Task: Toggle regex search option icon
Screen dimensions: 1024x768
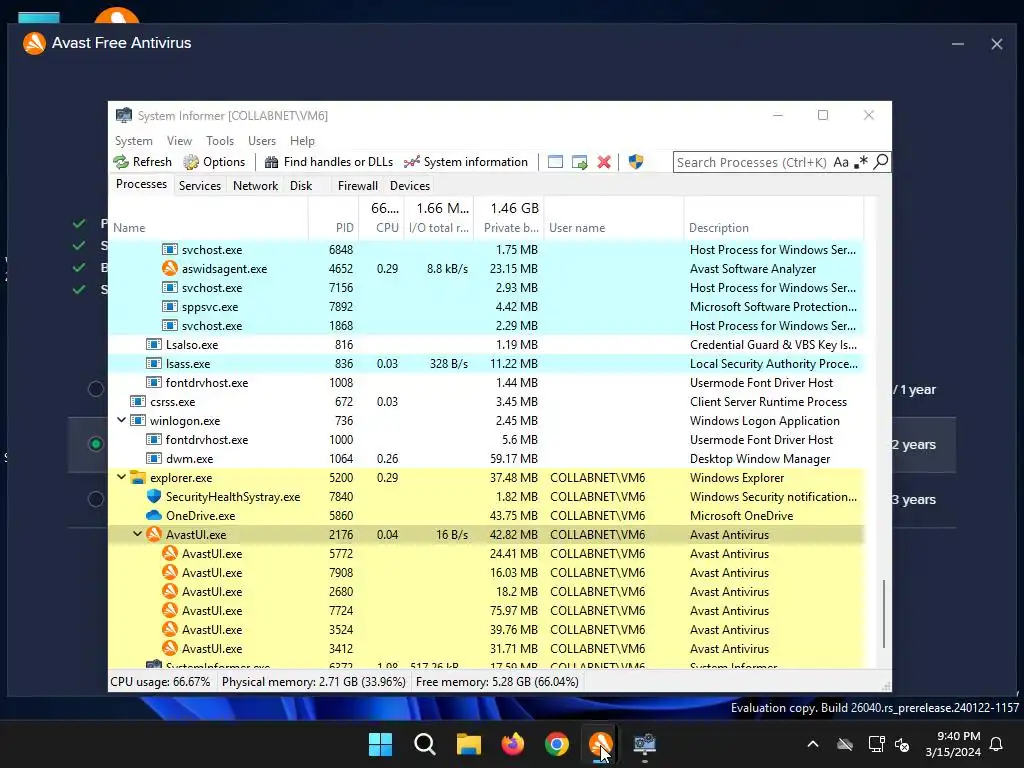Action: [861, 162]
